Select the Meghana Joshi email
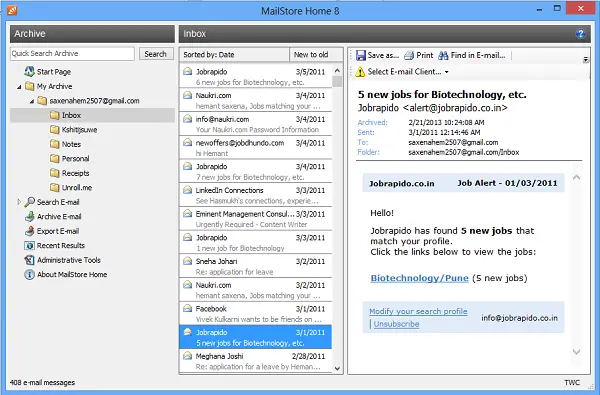The height and width of the screenshot is (395, 600). [x=256, y=361]
